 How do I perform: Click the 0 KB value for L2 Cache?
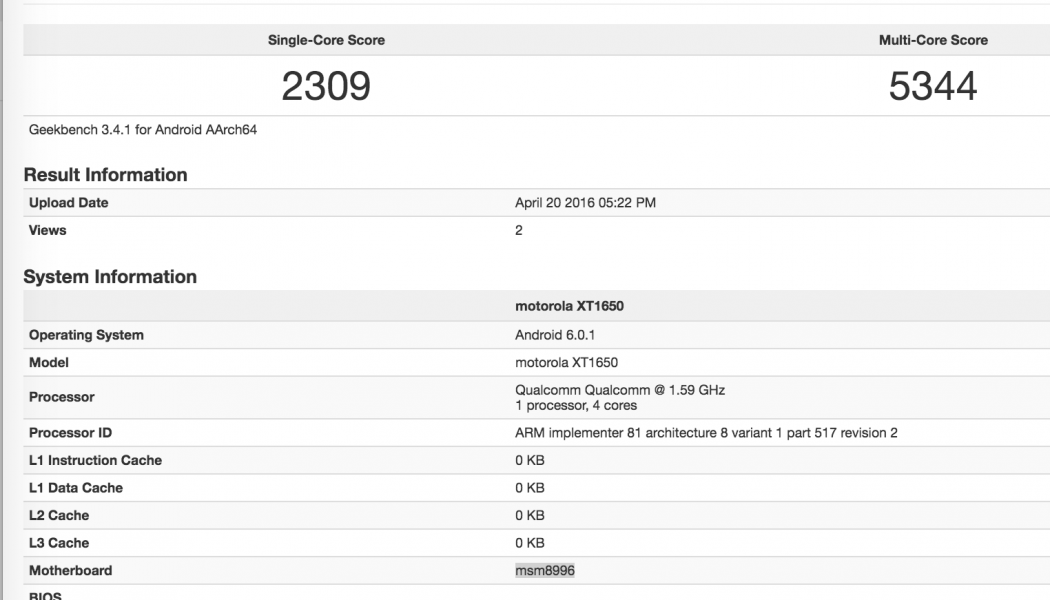529,515
